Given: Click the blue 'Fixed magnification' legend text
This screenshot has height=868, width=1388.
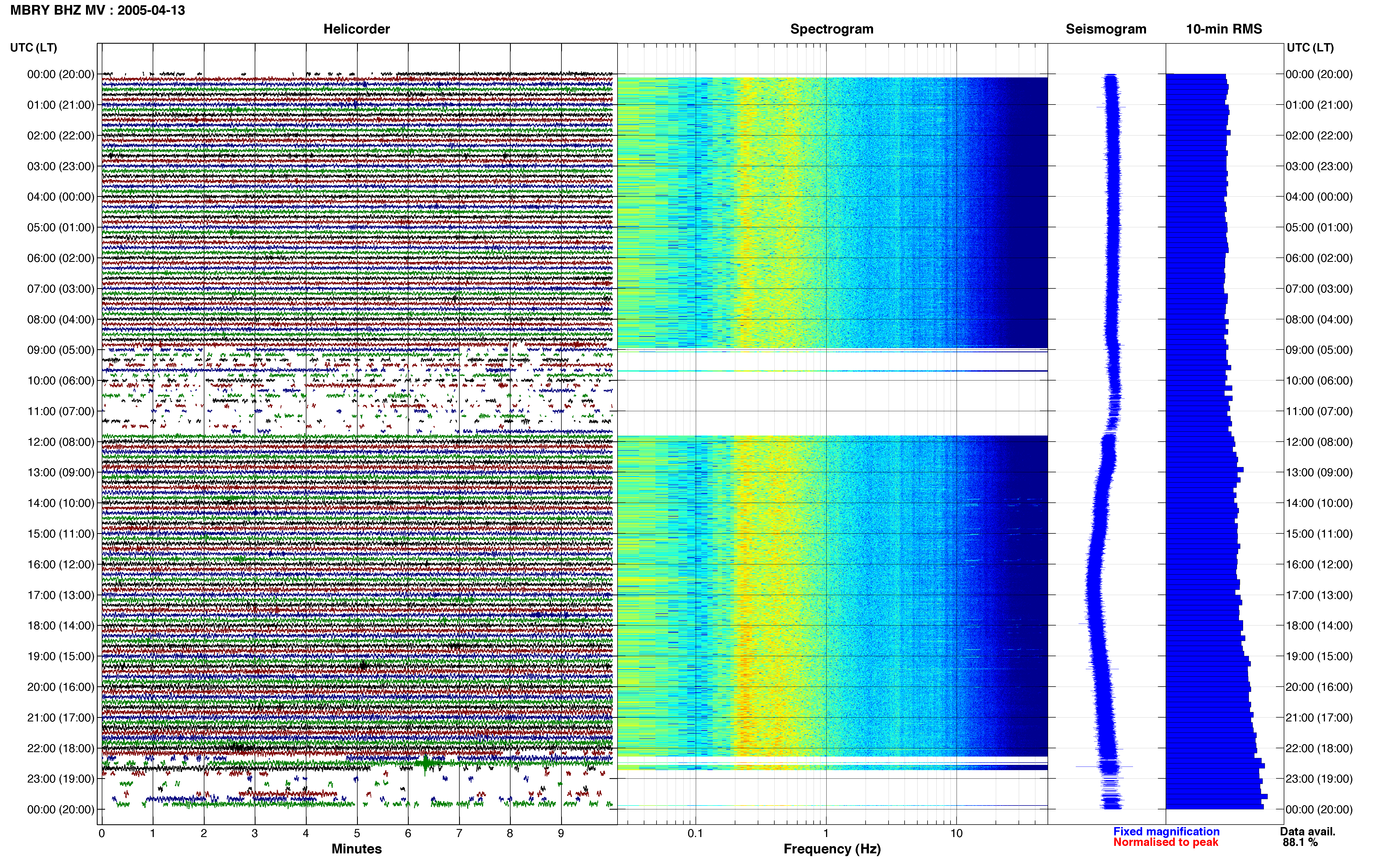Looking at the screenshot, I should tap(1166, 831).
